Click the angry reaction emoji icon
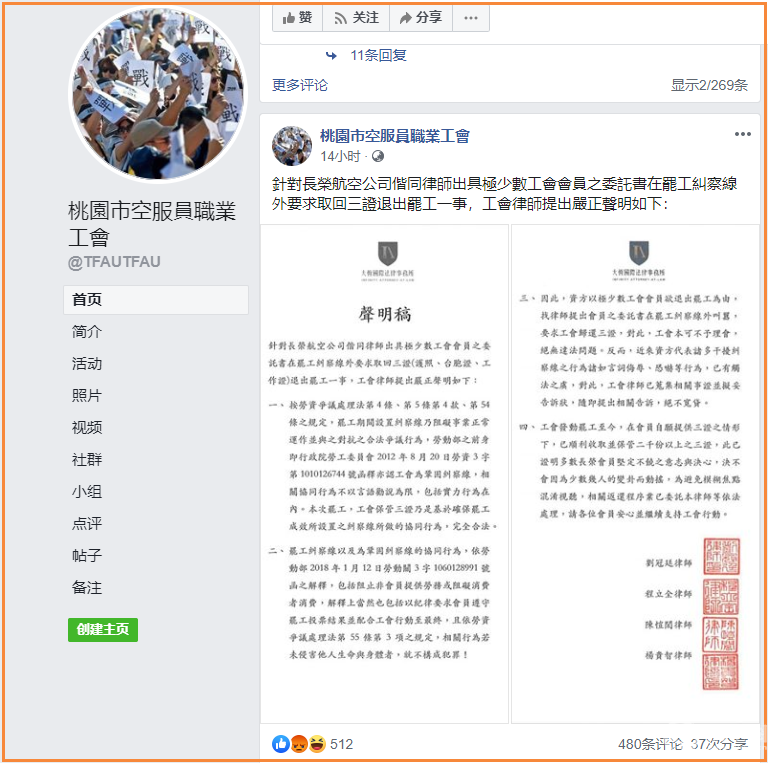The height and width of the screenshot is (763, 768). coord(299,744)
